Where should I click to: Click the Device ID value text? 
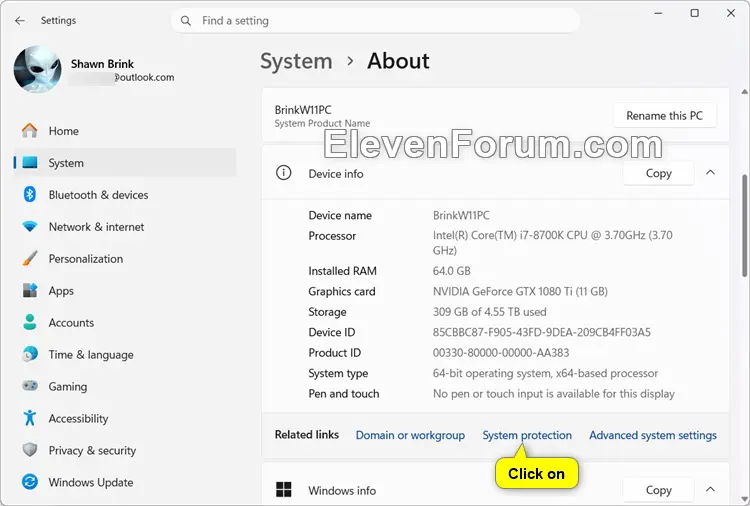(541, 332)
